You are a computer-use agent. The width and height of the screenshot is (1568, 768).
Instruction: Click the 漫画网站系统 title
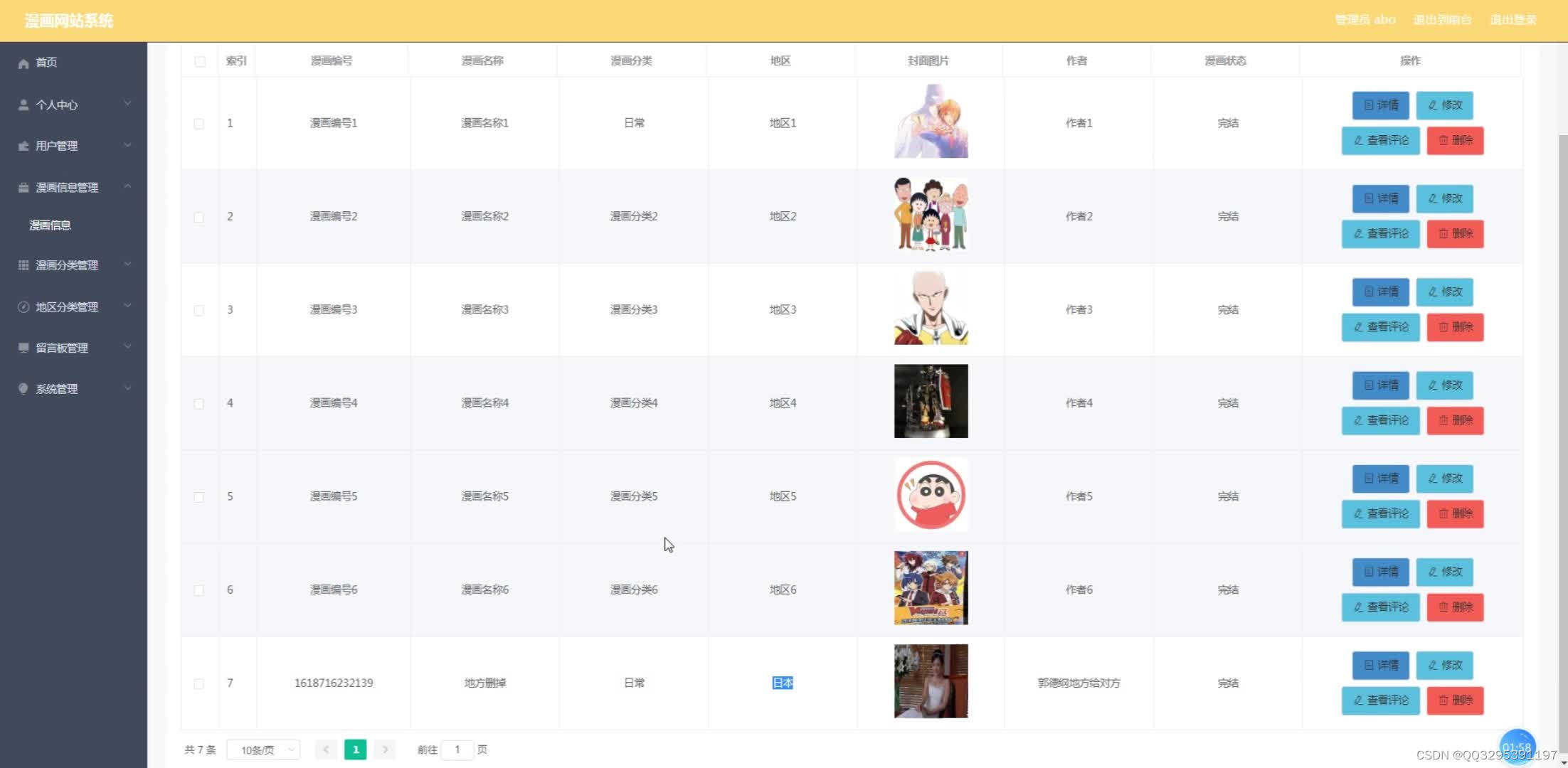69,21
